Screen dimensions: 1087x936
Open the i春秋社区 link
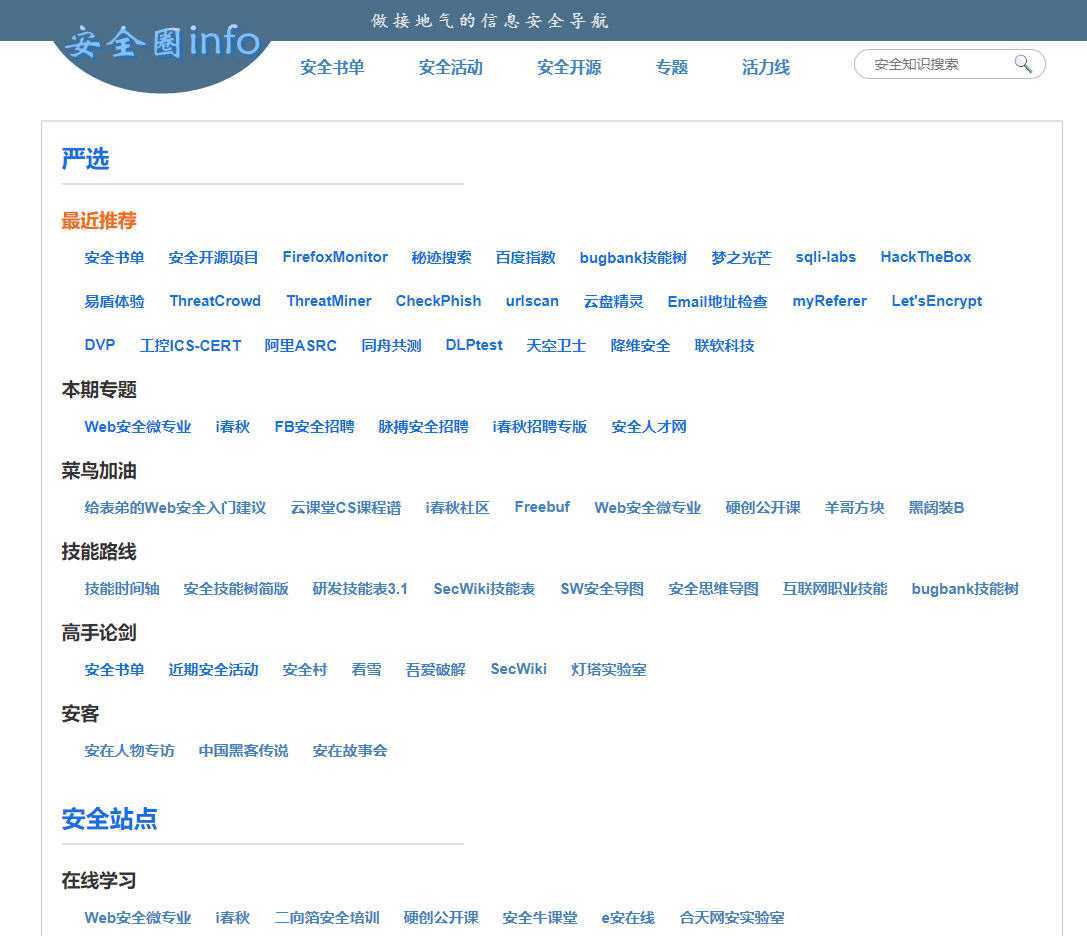458,508
